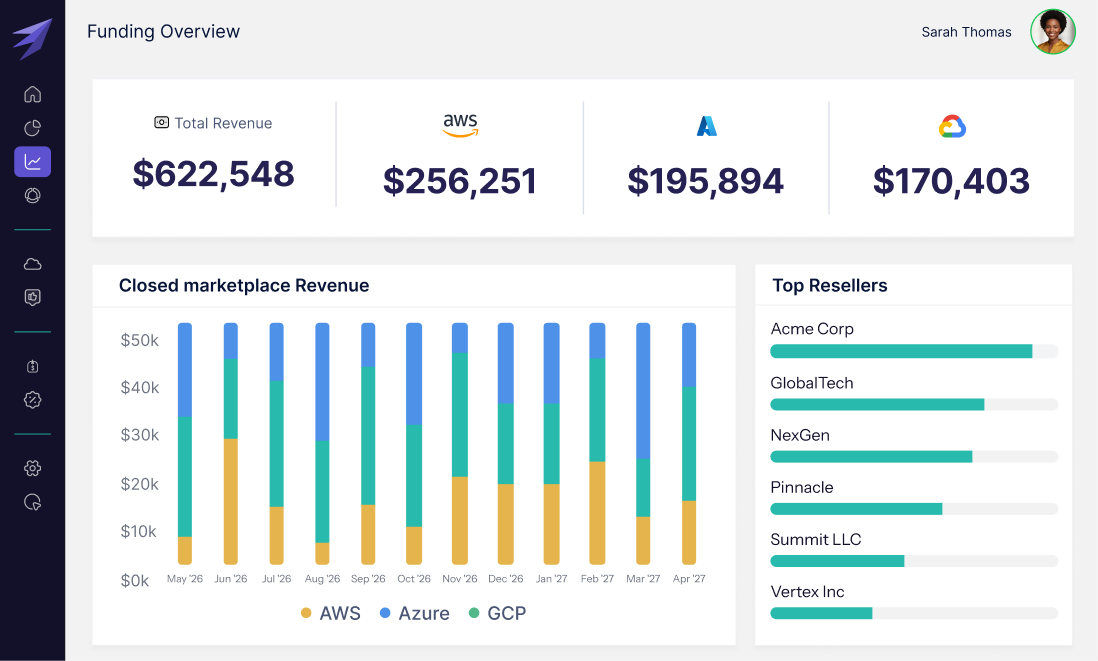
Task: Click the $50k axis label
Action: tap(139, 340)
